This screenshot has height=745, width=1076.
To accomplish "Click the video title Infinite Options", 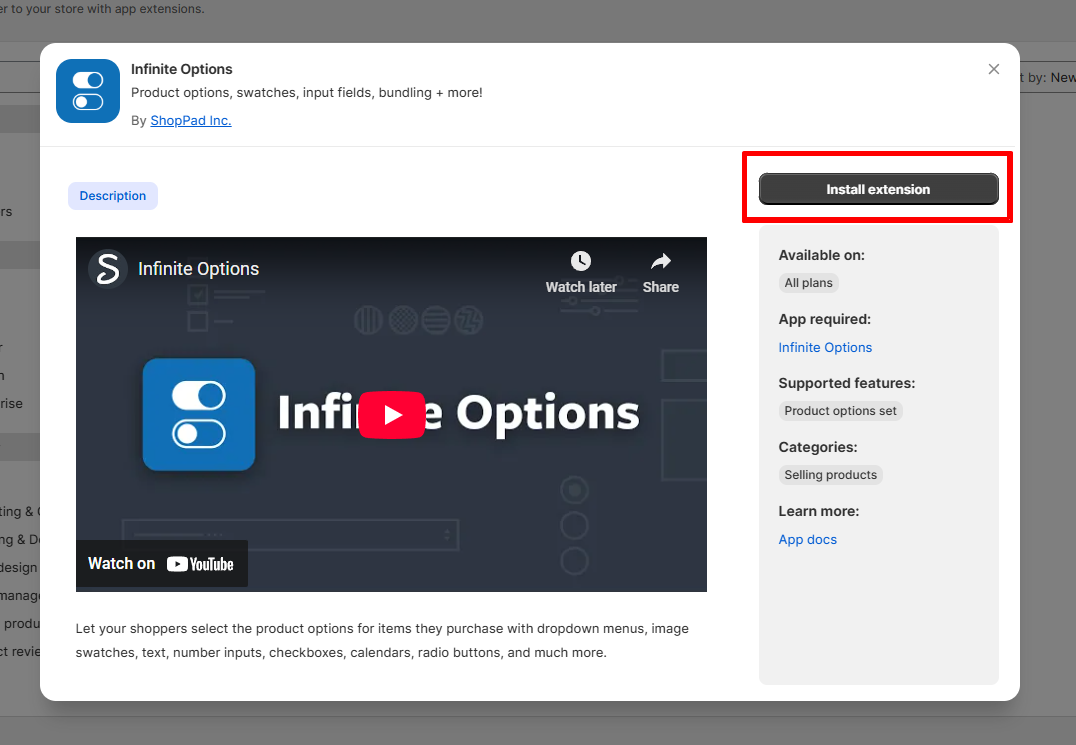I will pos(198,268).
